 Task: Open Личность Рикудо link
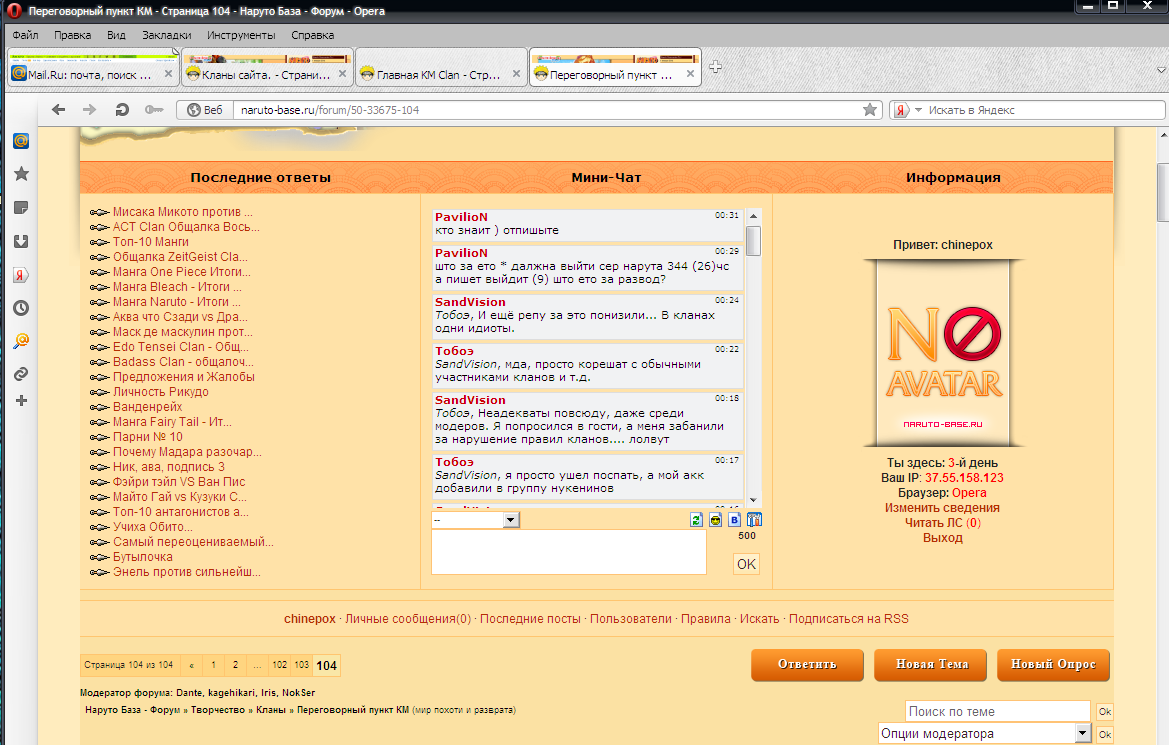point(160,392)
